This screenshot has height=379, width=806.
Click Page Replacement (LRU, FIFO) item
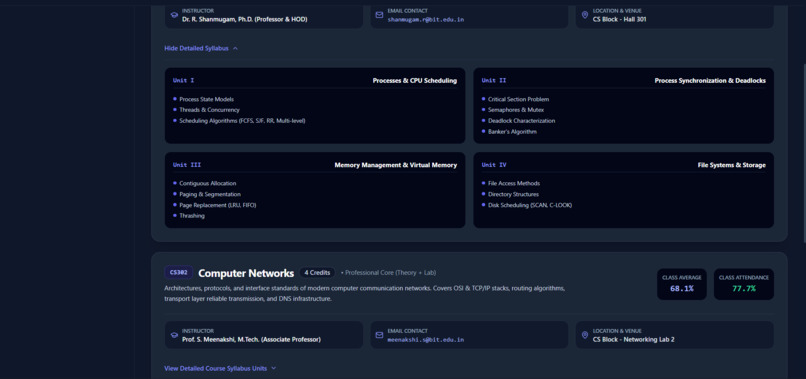coord(217,205)
